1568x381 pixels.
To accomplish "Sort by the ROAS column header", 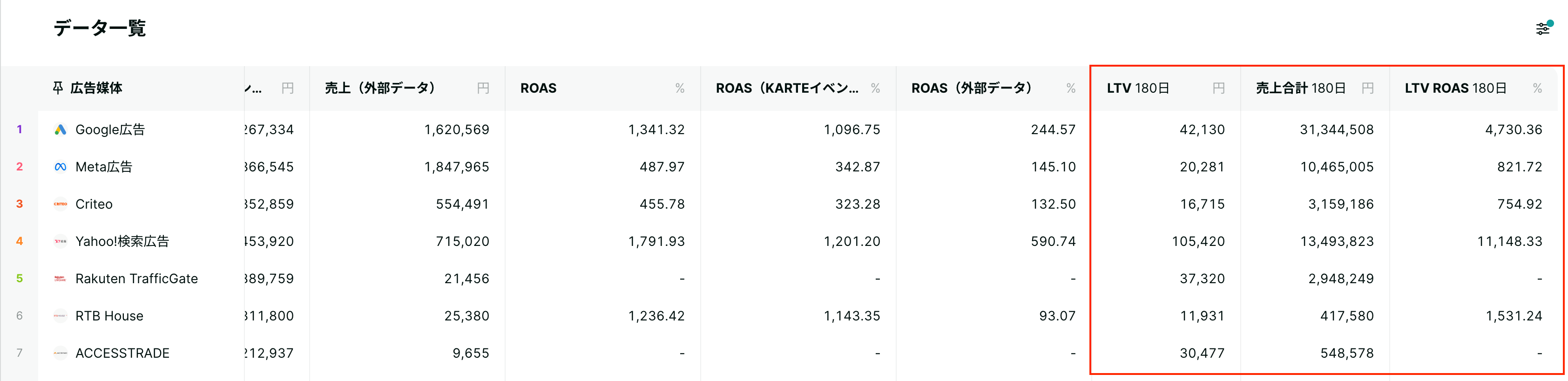I will (538, 88).
